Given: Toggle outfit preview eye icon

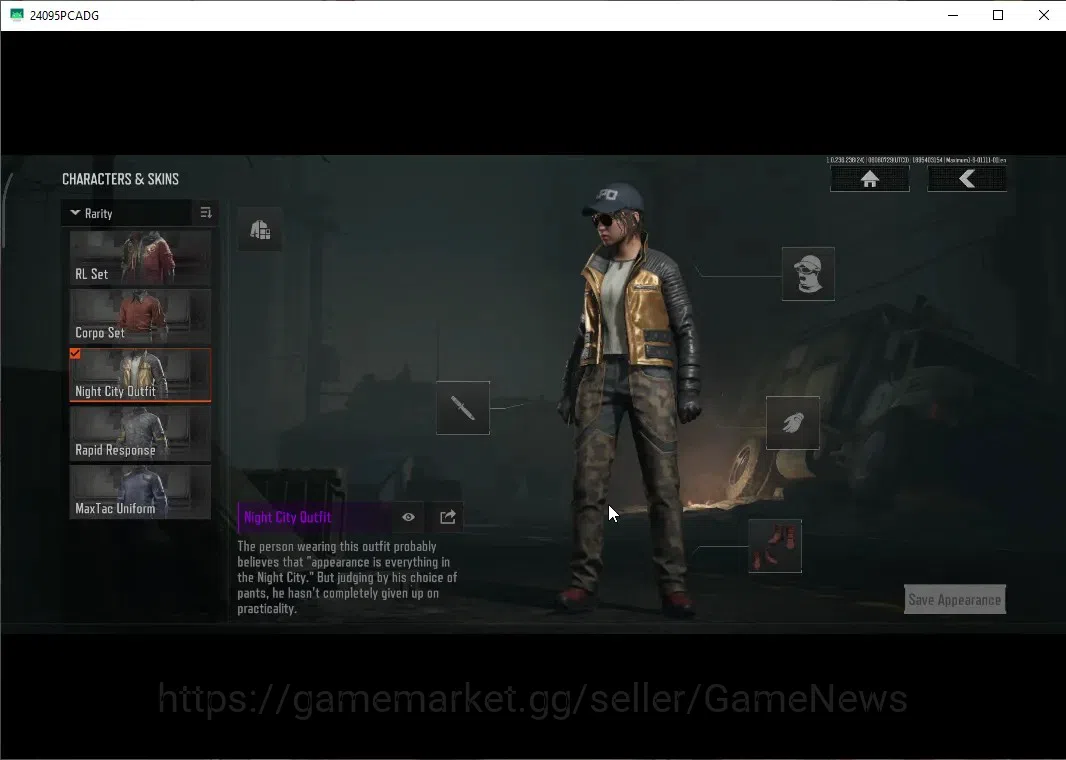Looking at the screenshot, I should [x=408, y=517].
